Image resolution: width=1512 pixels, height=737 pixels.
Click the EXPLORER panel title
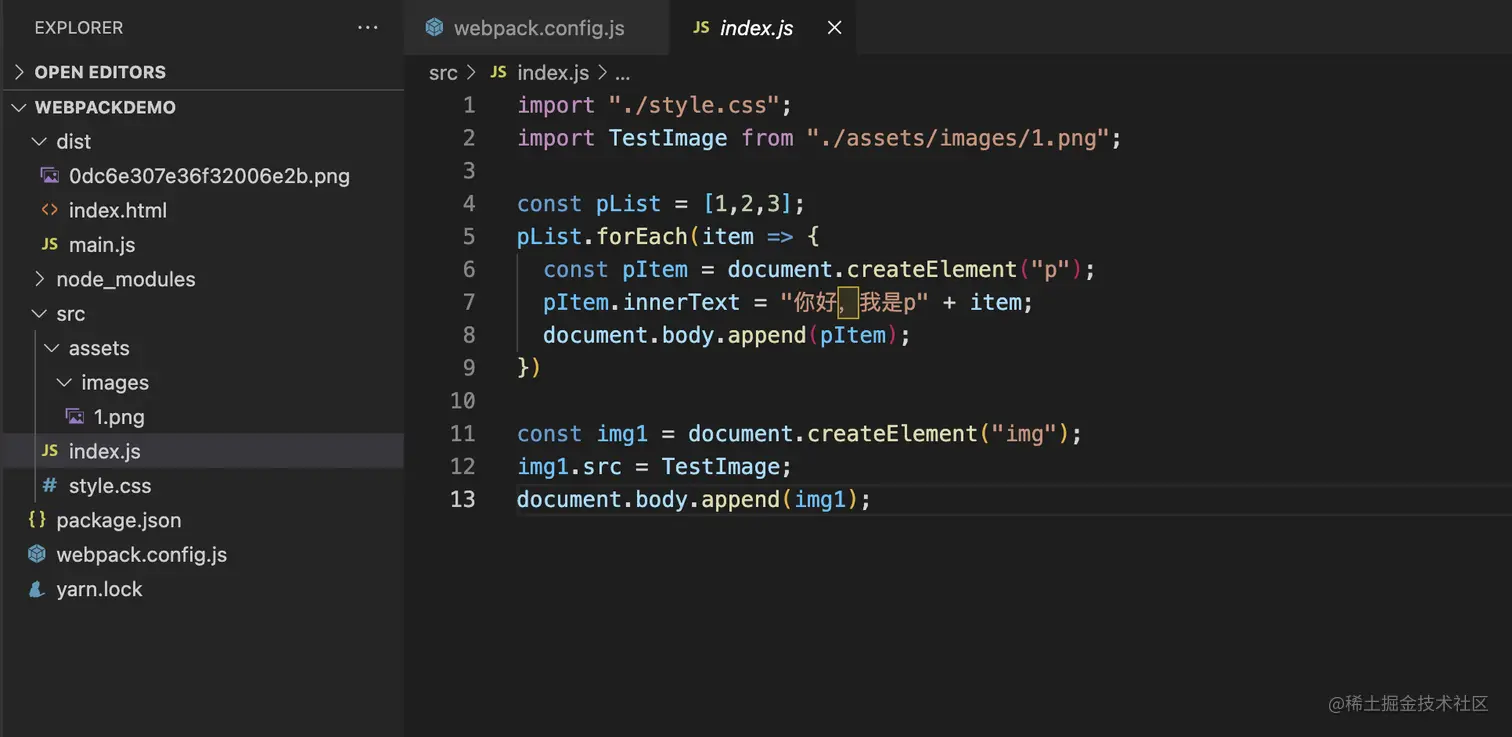[x=79, y=28]
